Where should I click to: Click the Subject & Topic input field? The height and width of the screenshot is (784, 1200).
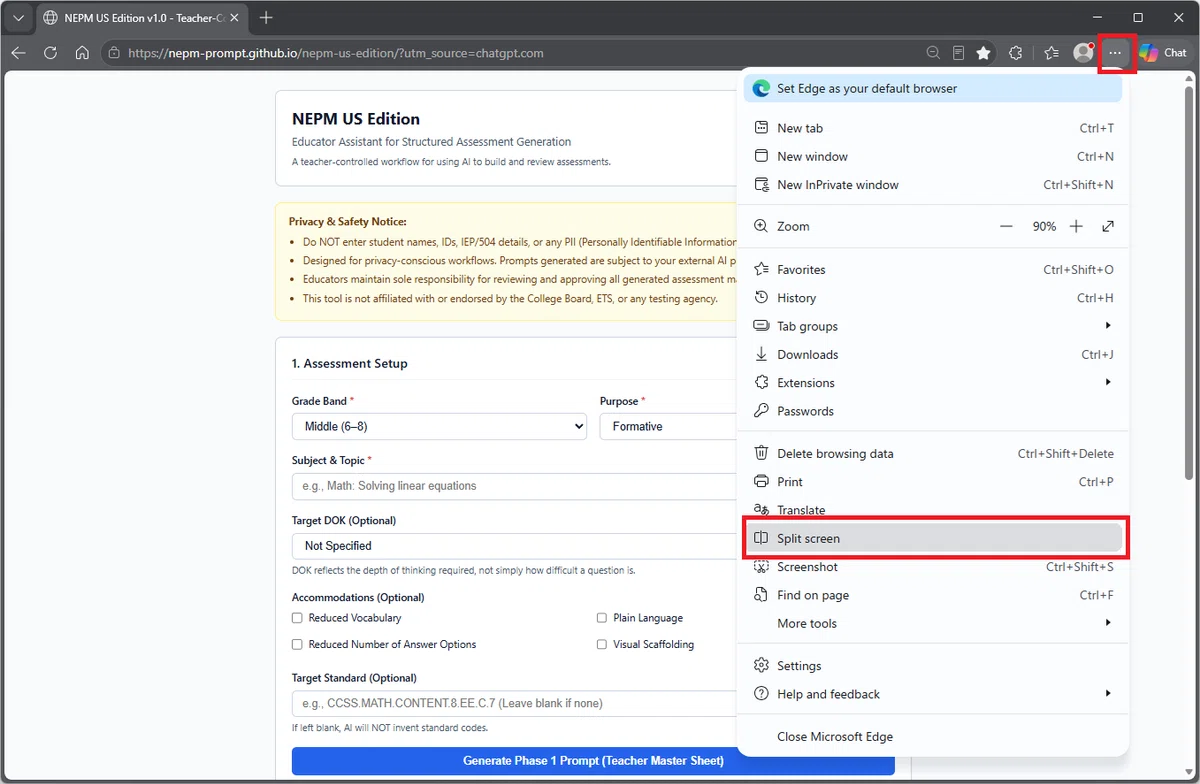coord(514,486)
